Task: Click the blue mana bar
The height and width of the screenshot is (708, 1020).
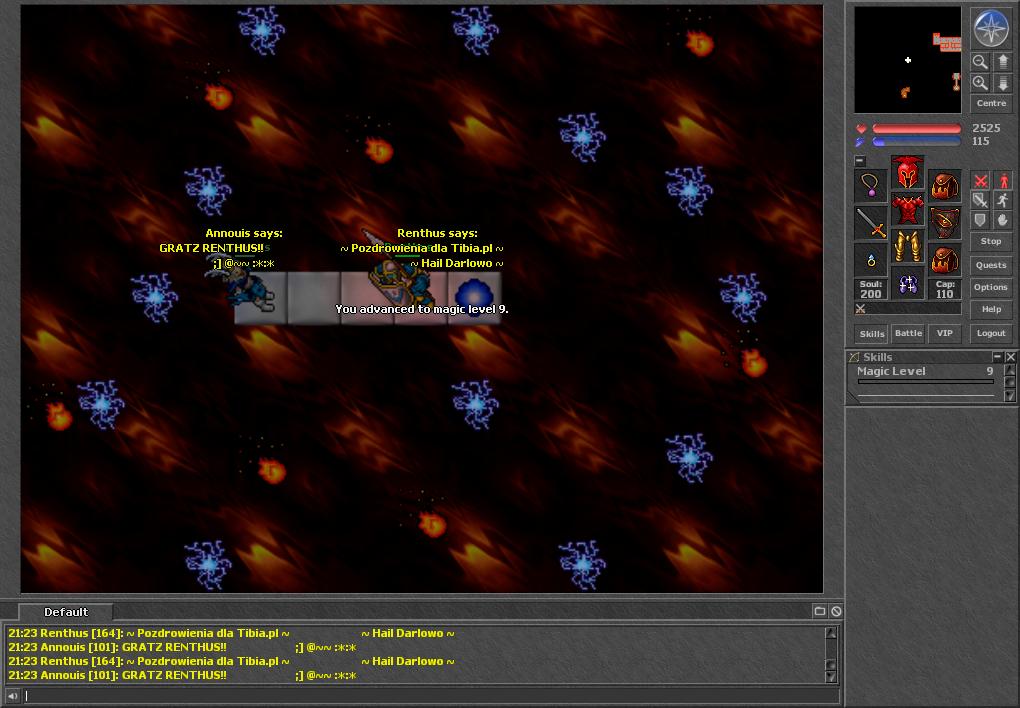Action: (x=917, y=141)
